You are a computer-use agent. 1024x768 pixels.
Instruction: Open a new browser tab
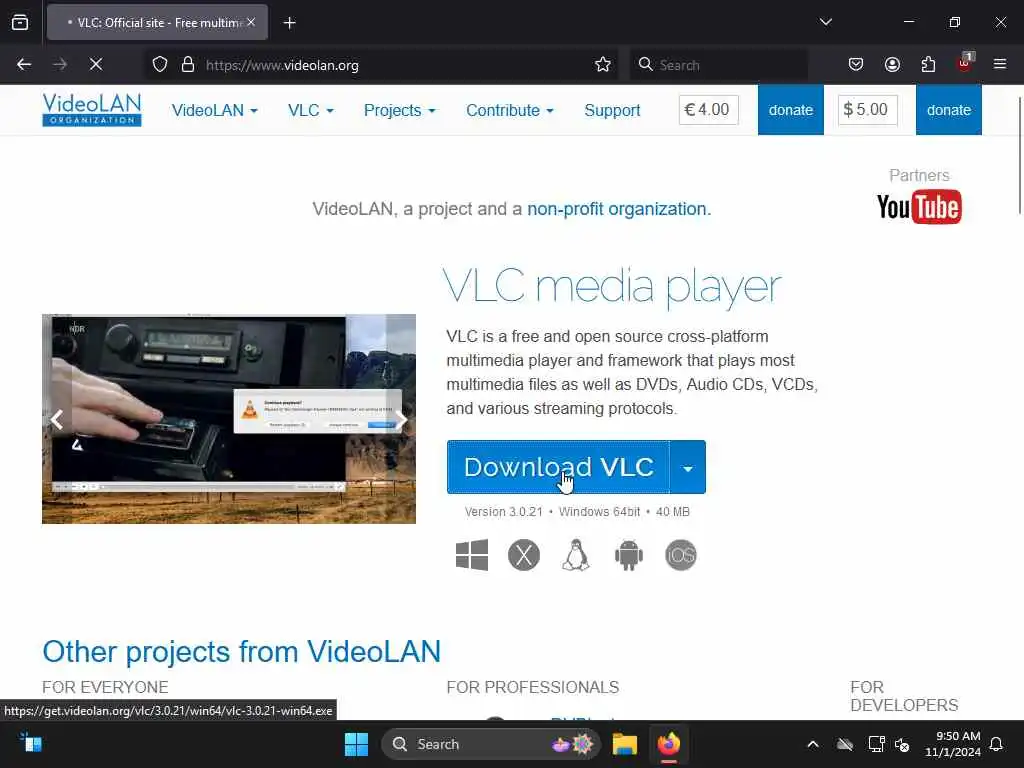pos(290,23)
